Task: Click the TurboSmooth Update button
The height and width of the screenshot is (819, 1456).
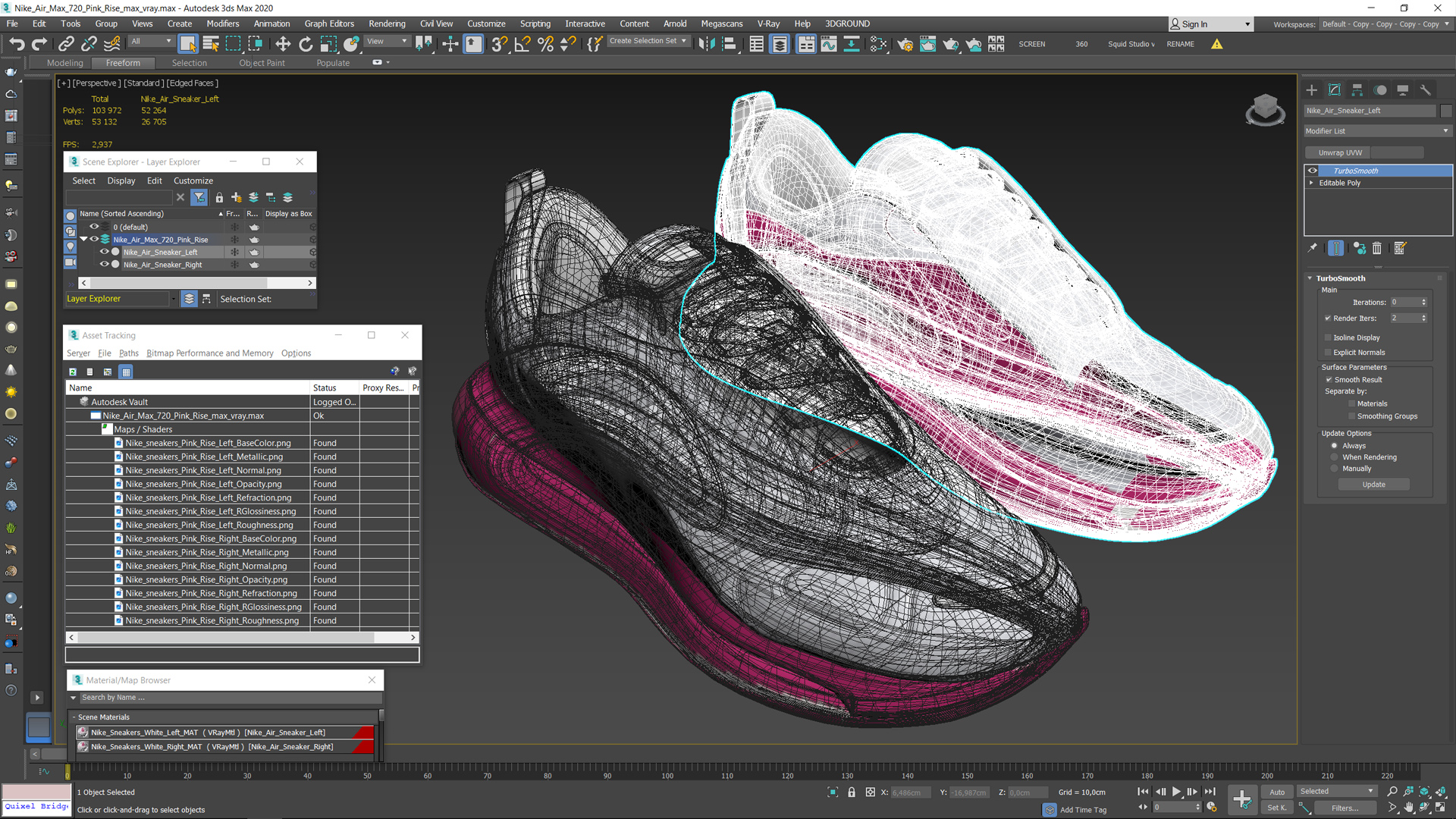Action: pyautogui.click(x=1373, y=485)
